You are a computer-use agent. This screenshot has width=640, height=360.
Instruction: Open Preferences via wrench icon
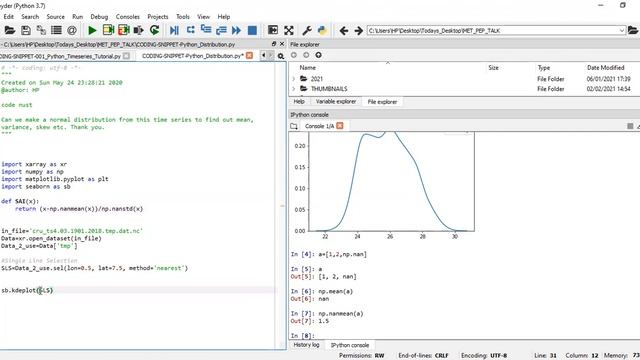click(307, 30)
